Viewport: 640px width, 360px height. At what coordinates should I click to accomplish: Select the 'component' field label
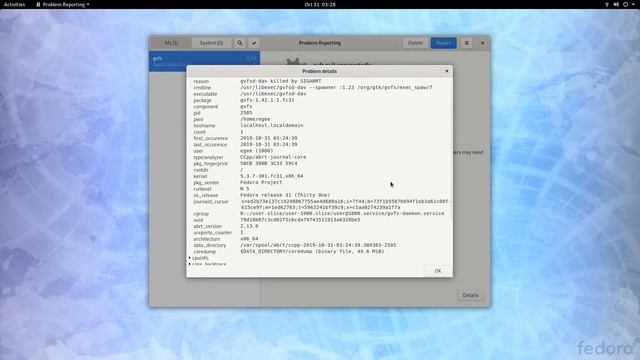(x=206, y=107)
